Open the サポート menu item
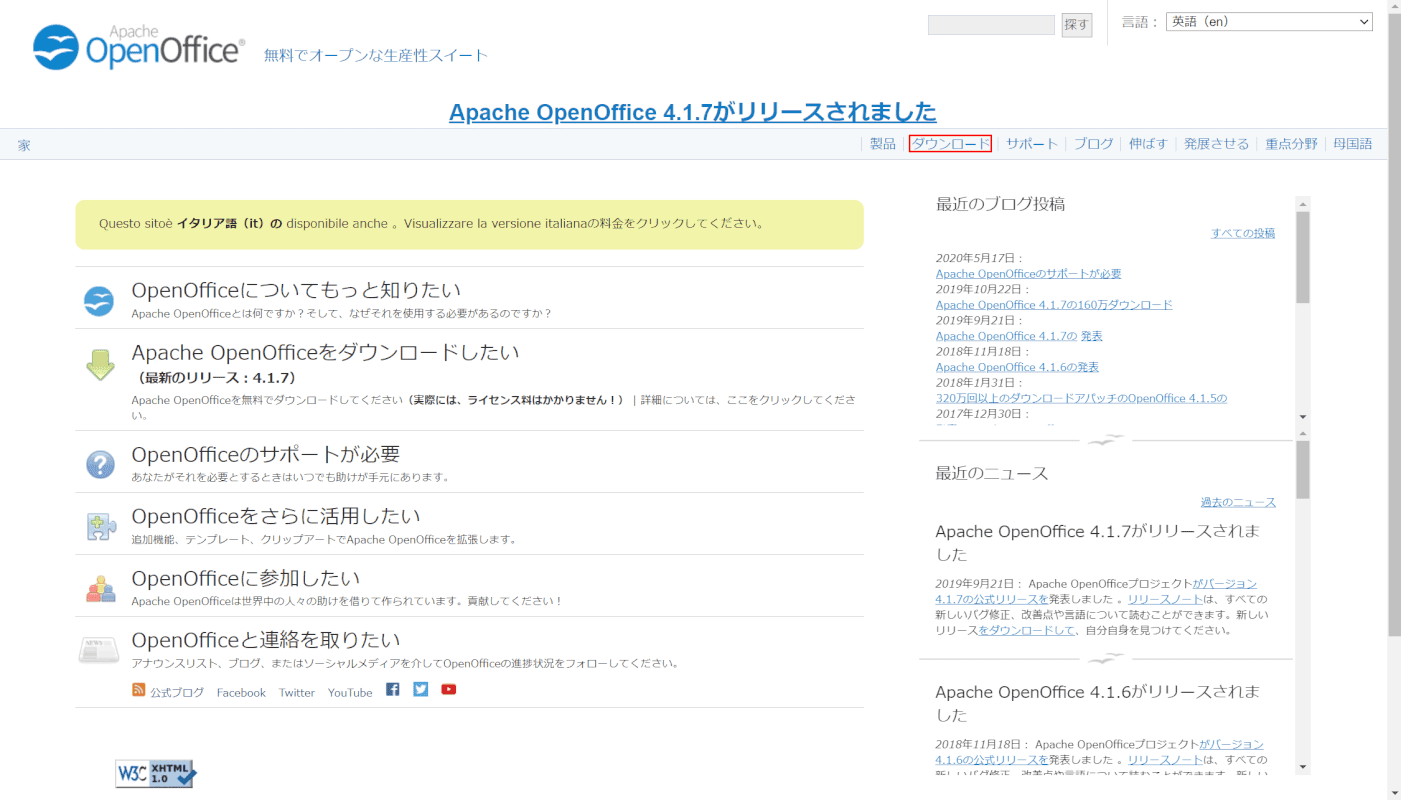 pyautogui.click(x=1032, y=144)
